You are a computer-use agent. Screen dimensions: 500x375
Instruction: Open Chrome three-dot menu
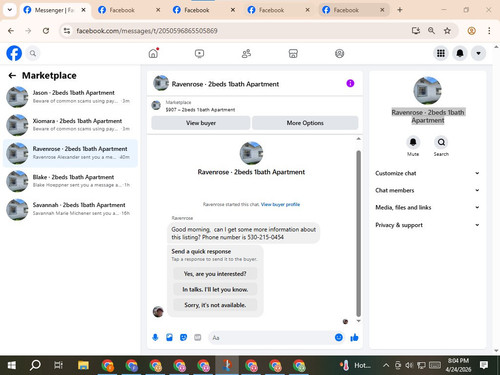click(489, 31)
